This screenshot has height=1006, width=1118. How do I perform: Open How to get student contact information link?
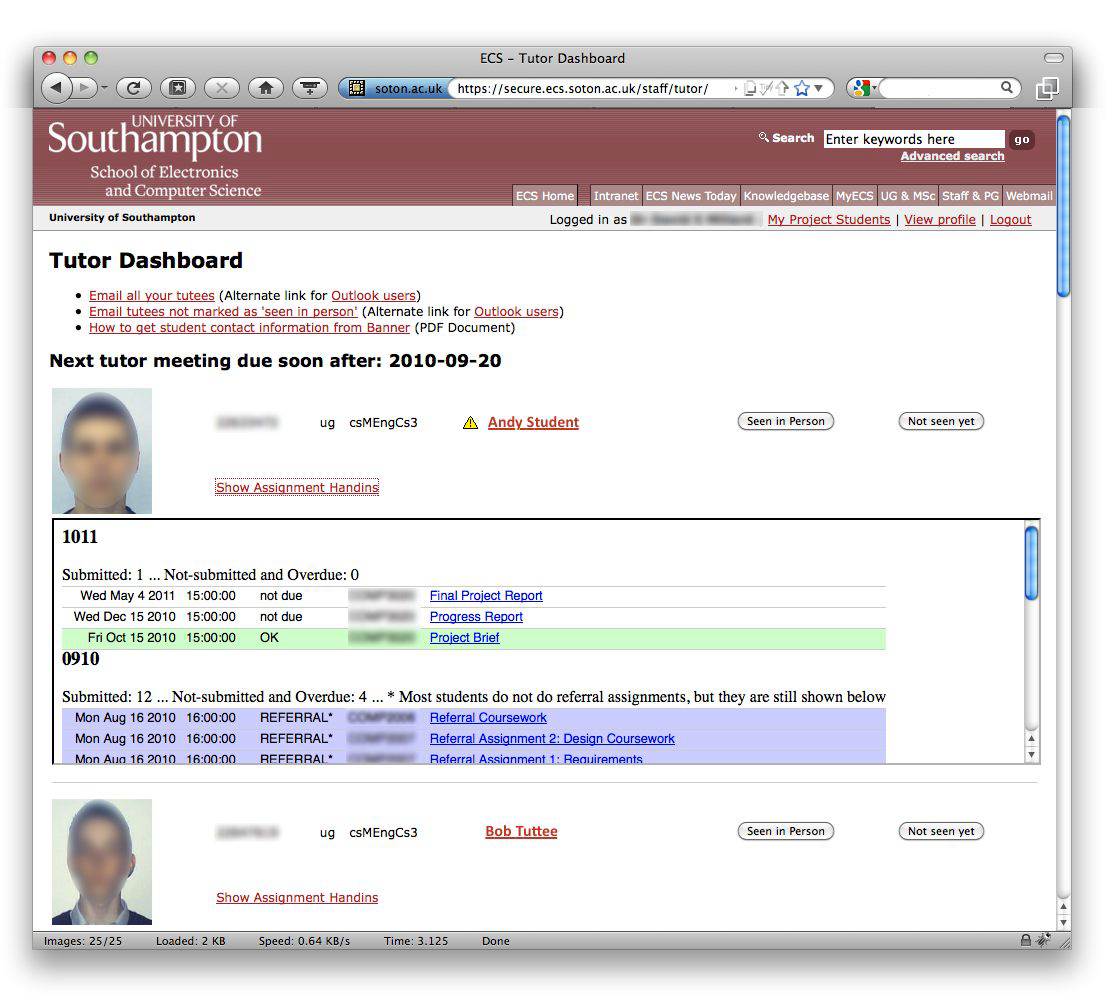click(249, 327)
